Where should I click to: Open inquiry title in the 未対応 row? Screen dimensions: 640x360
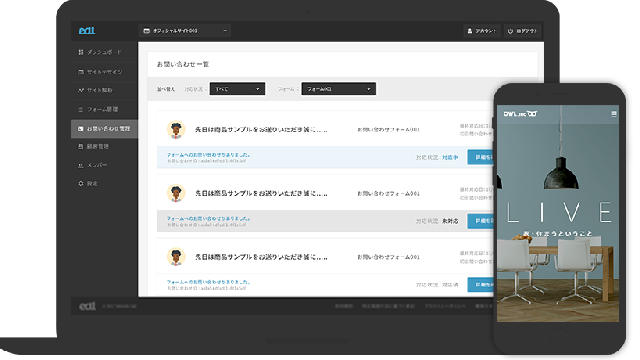pos(261,193)
